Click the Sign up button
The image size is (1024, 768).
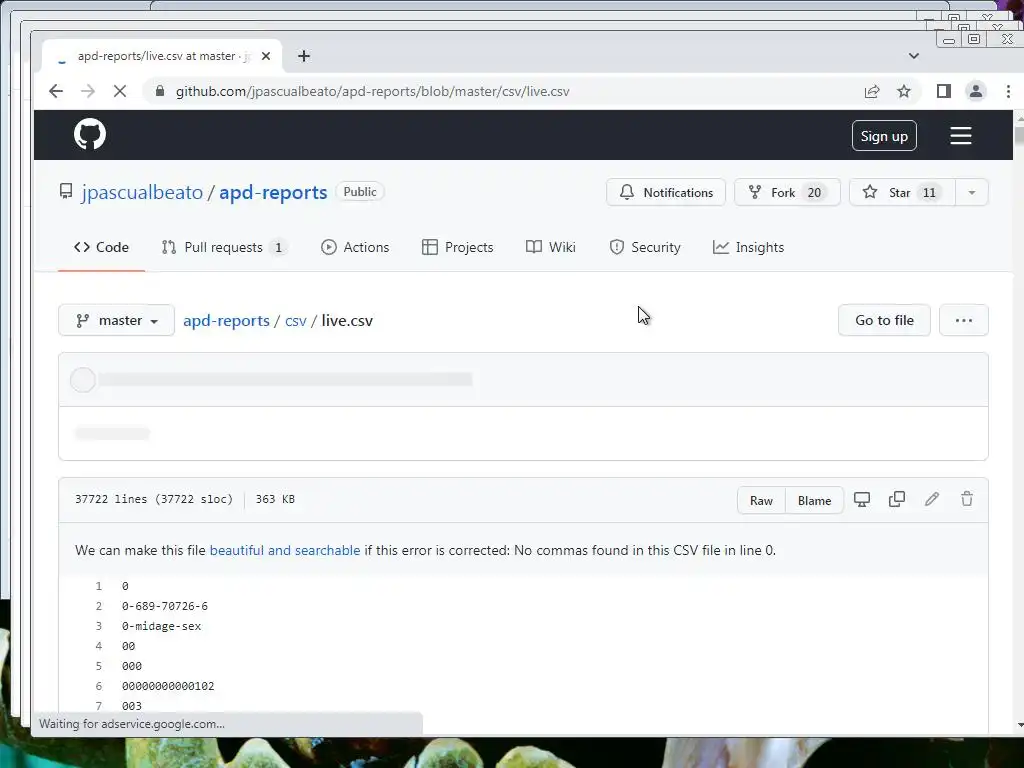tap(884, 136)
